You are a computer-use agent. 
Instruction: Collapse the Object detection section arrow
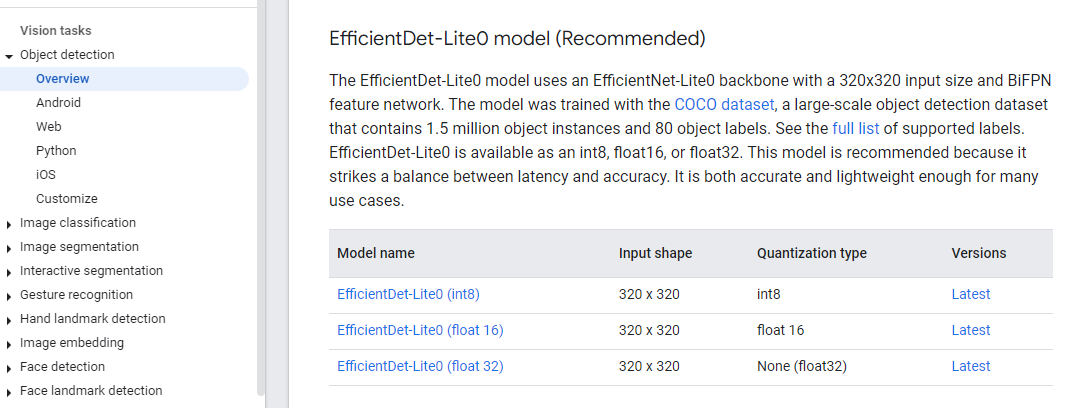click(9, 56)
